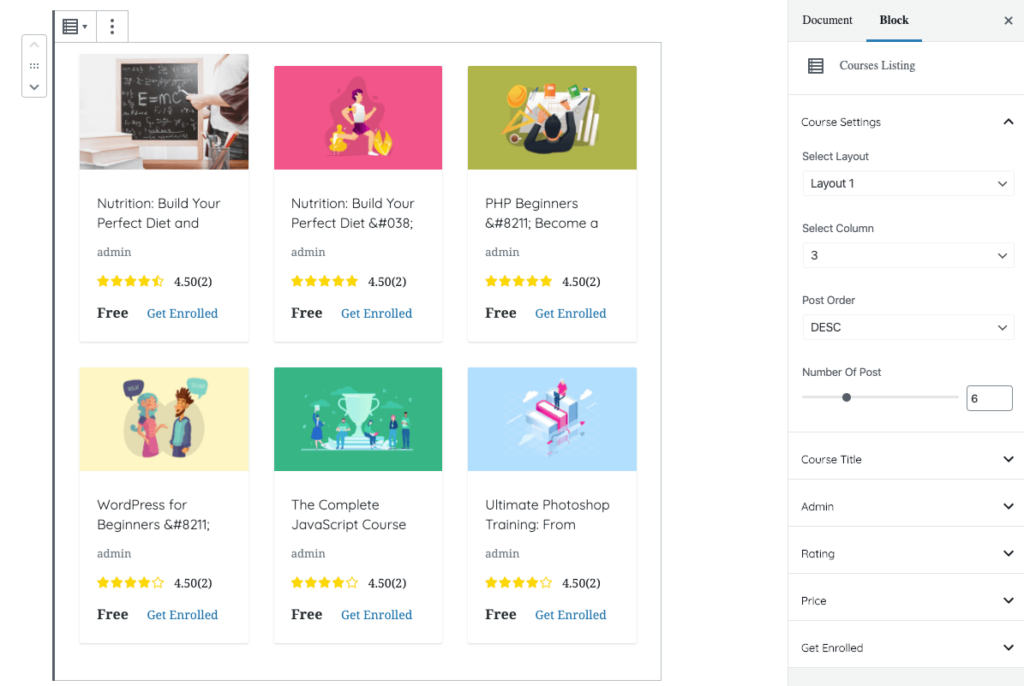1024x686 pixels.
Task: Select the Block tab
Action: click(893, 20)
